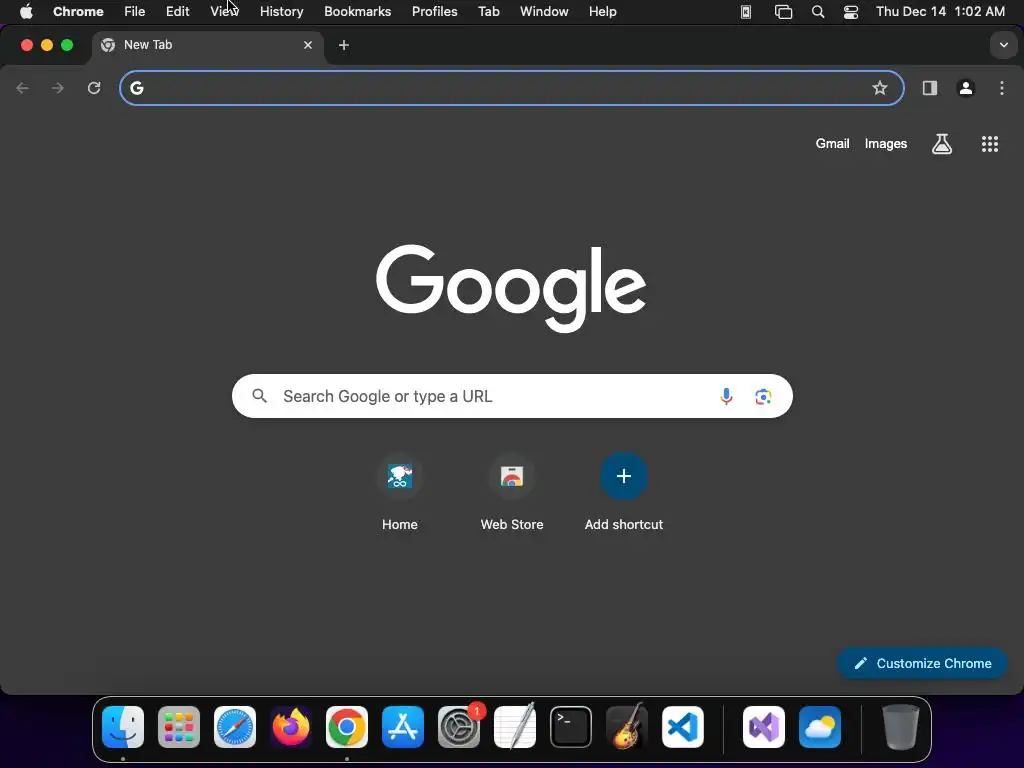Open Weather app from the Dock

pos(820,727)
